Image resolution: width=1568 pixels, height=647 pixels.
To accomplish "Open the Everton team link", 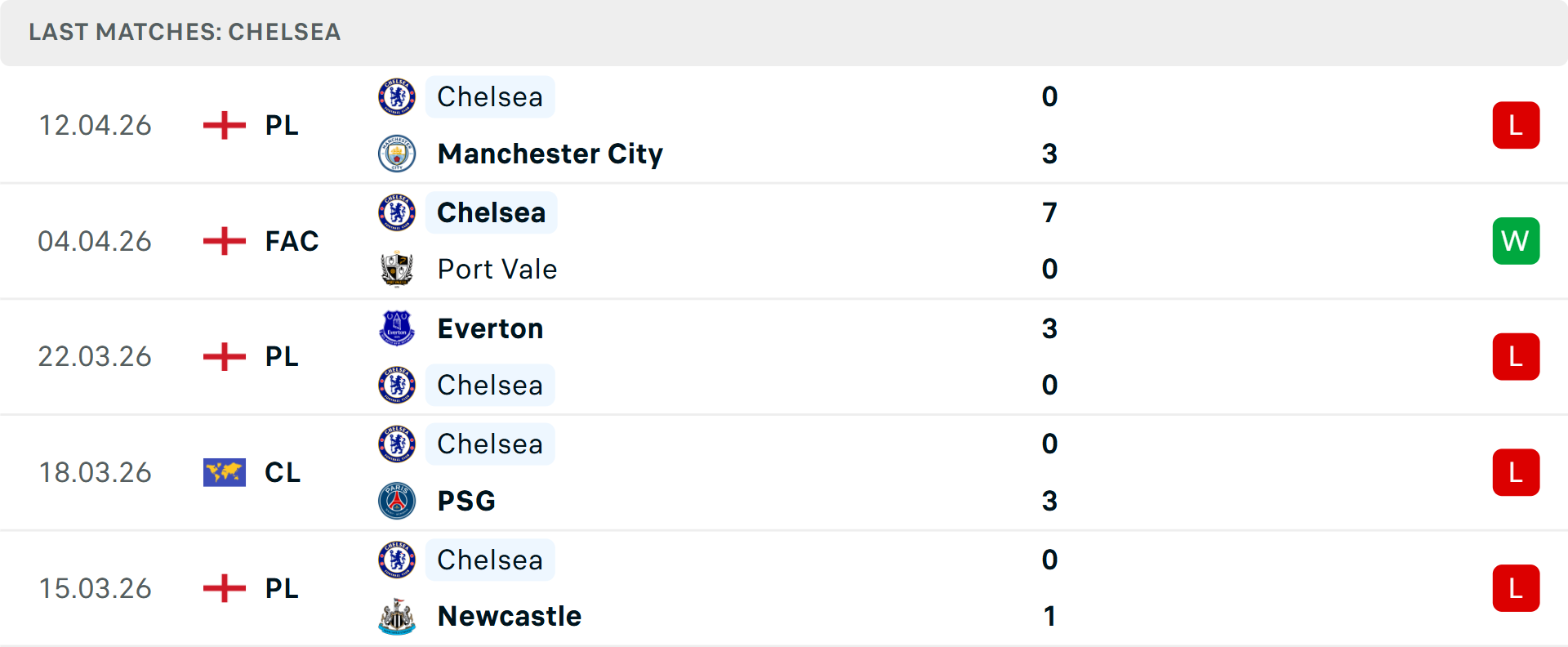I will [x=490, y=328].
